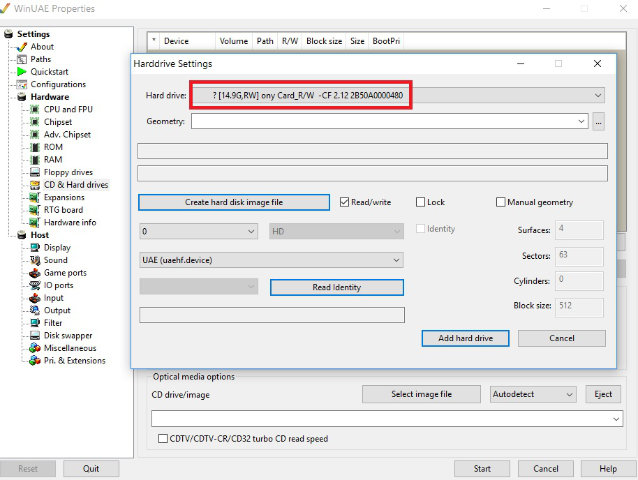The image size is (638, 480).
Task: Click the Volume column header
Action: 234,41
